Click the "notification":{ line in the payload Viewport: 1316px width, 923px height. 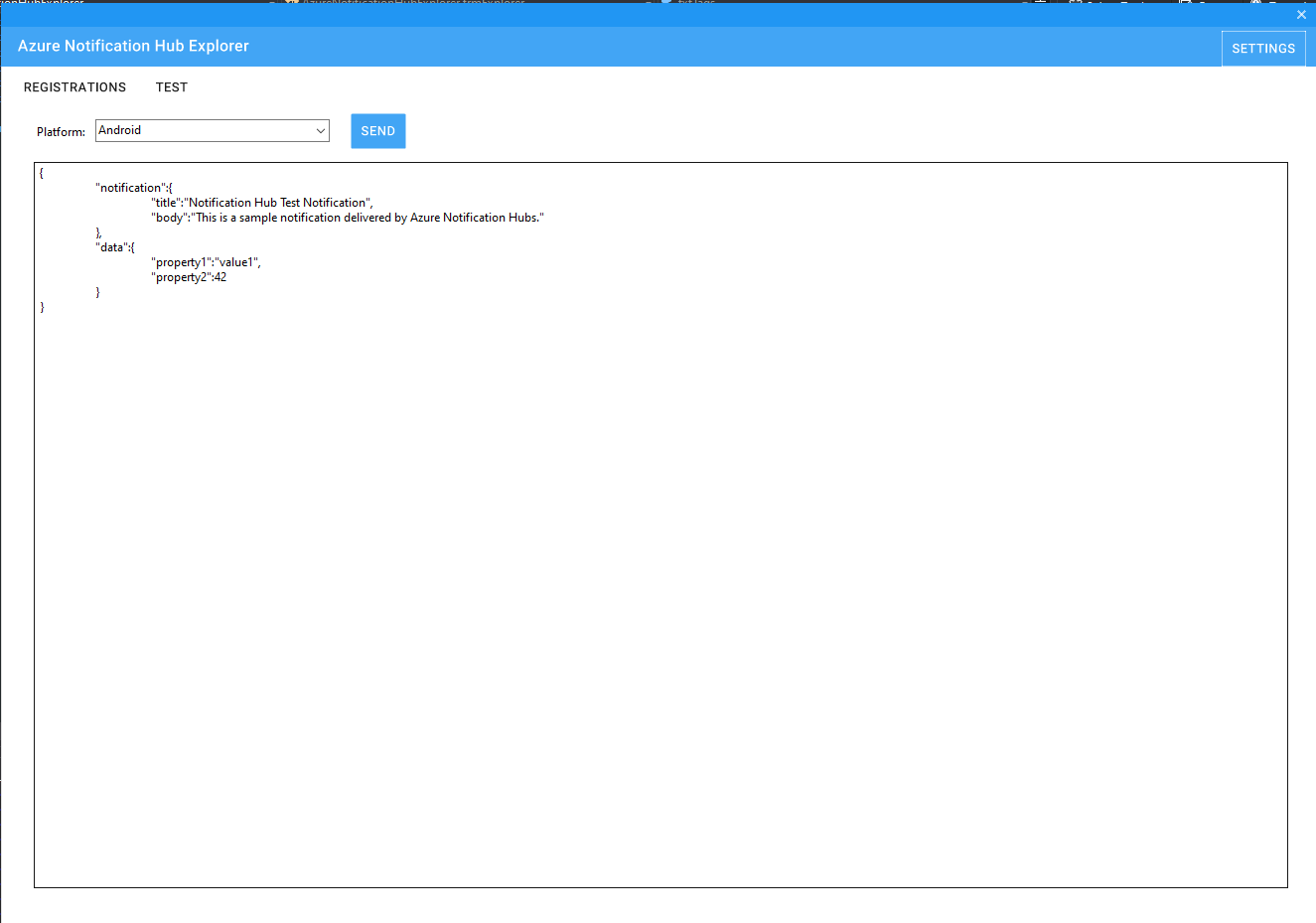tap(134, 188)
